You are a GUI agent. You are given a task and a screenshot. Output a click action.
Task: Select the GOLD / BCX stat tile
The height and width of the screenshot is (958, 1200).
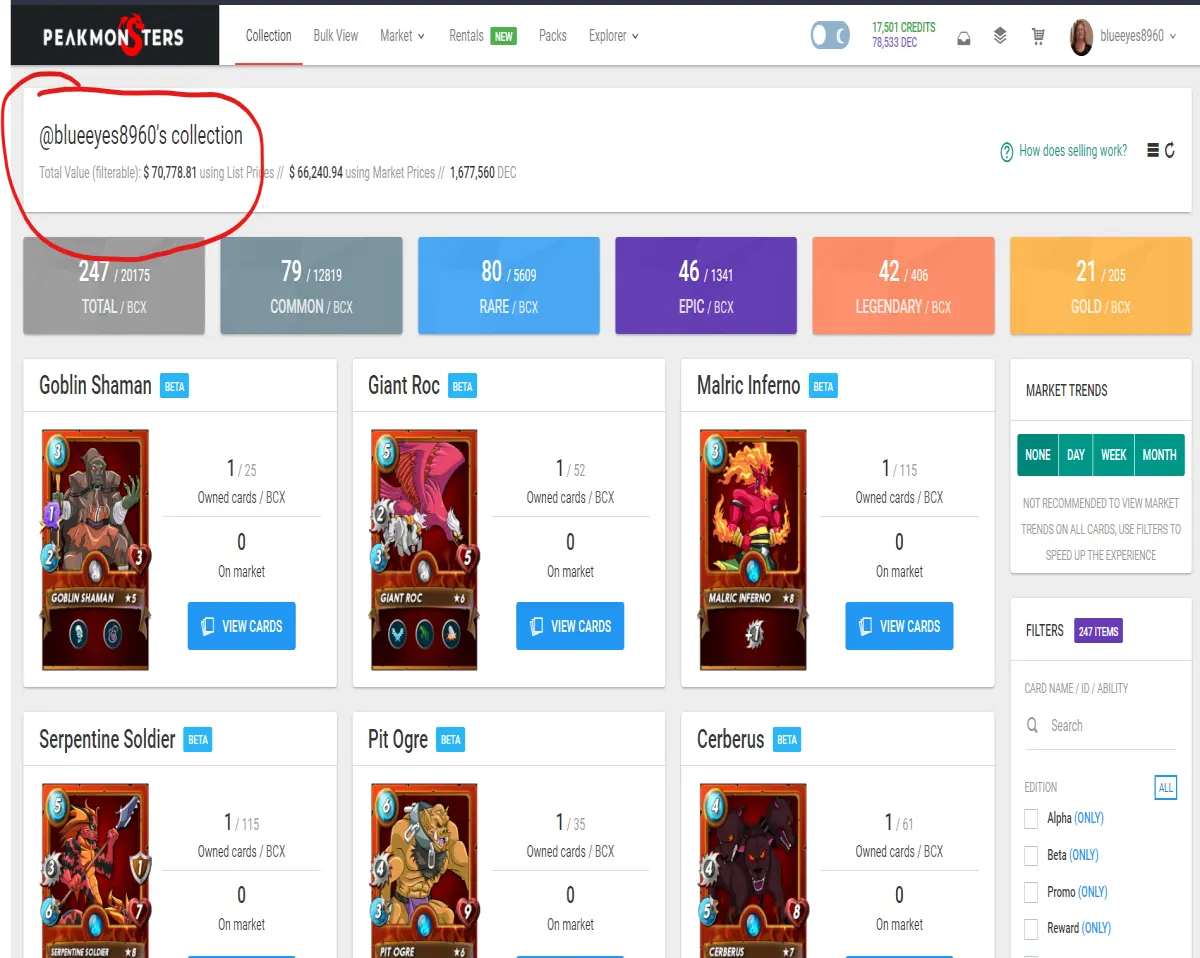click(x=1101, y=286)
